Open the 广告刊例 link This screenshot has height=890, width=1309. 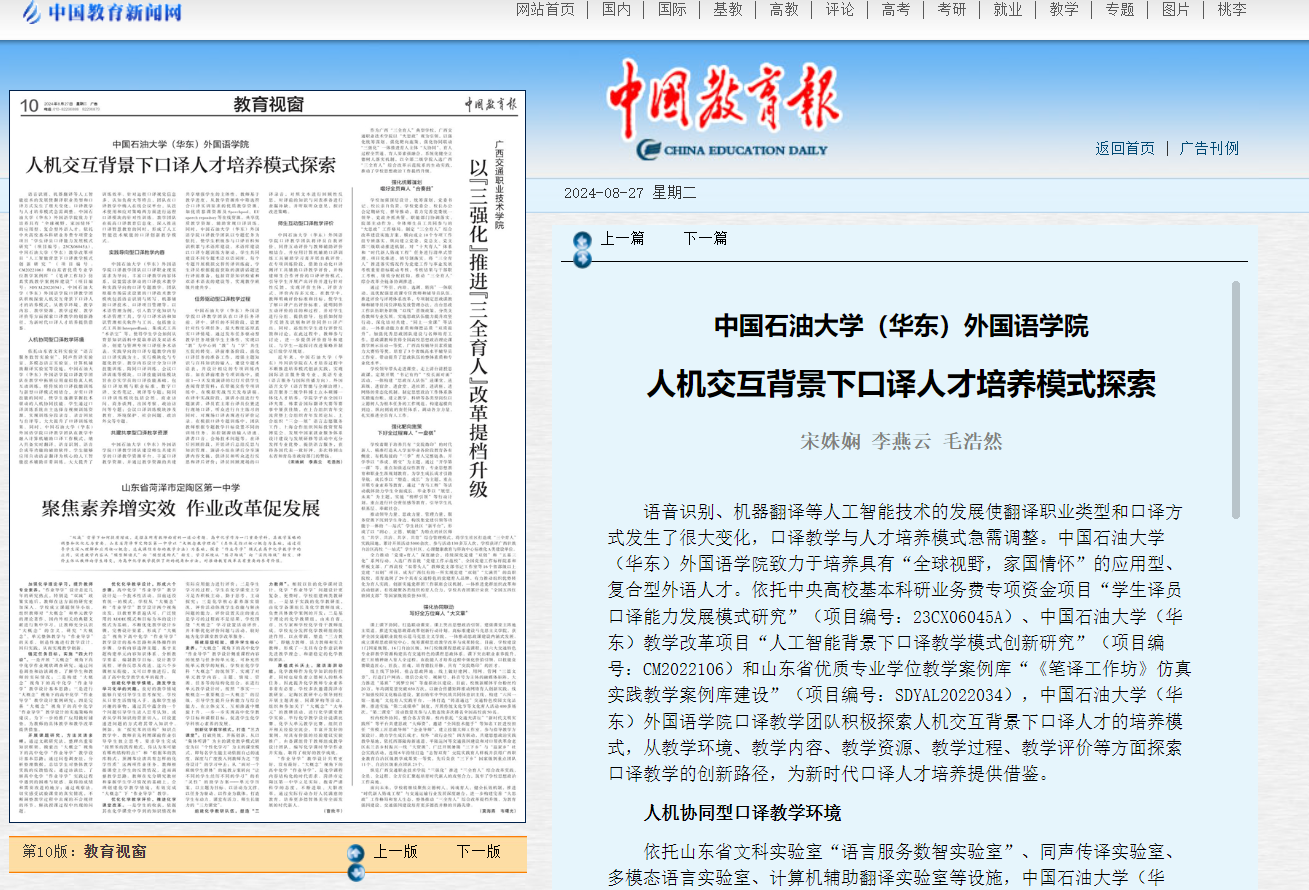point(1209,148)
